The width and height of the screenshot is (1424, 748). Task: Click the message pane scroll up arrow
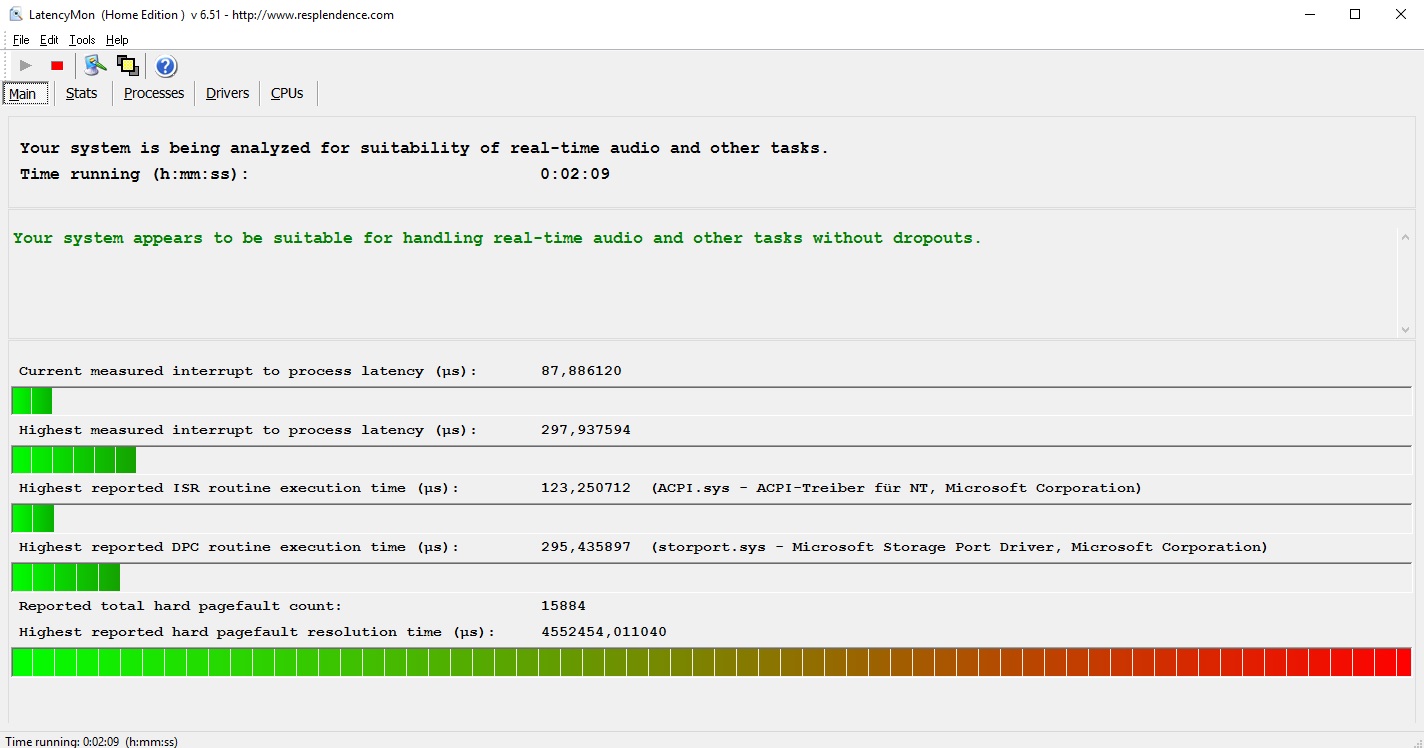1405,238
